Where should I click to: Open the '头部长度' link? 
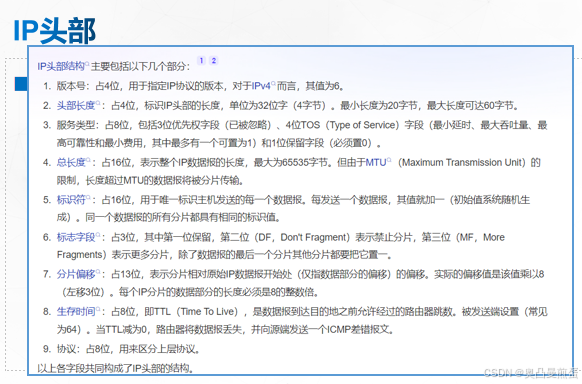tap(76, 106)
